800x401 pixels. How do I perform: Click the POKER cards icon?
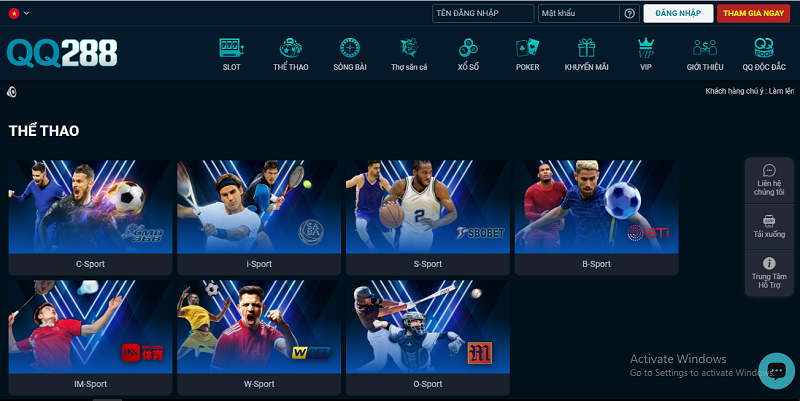click(x=527, y=48)
